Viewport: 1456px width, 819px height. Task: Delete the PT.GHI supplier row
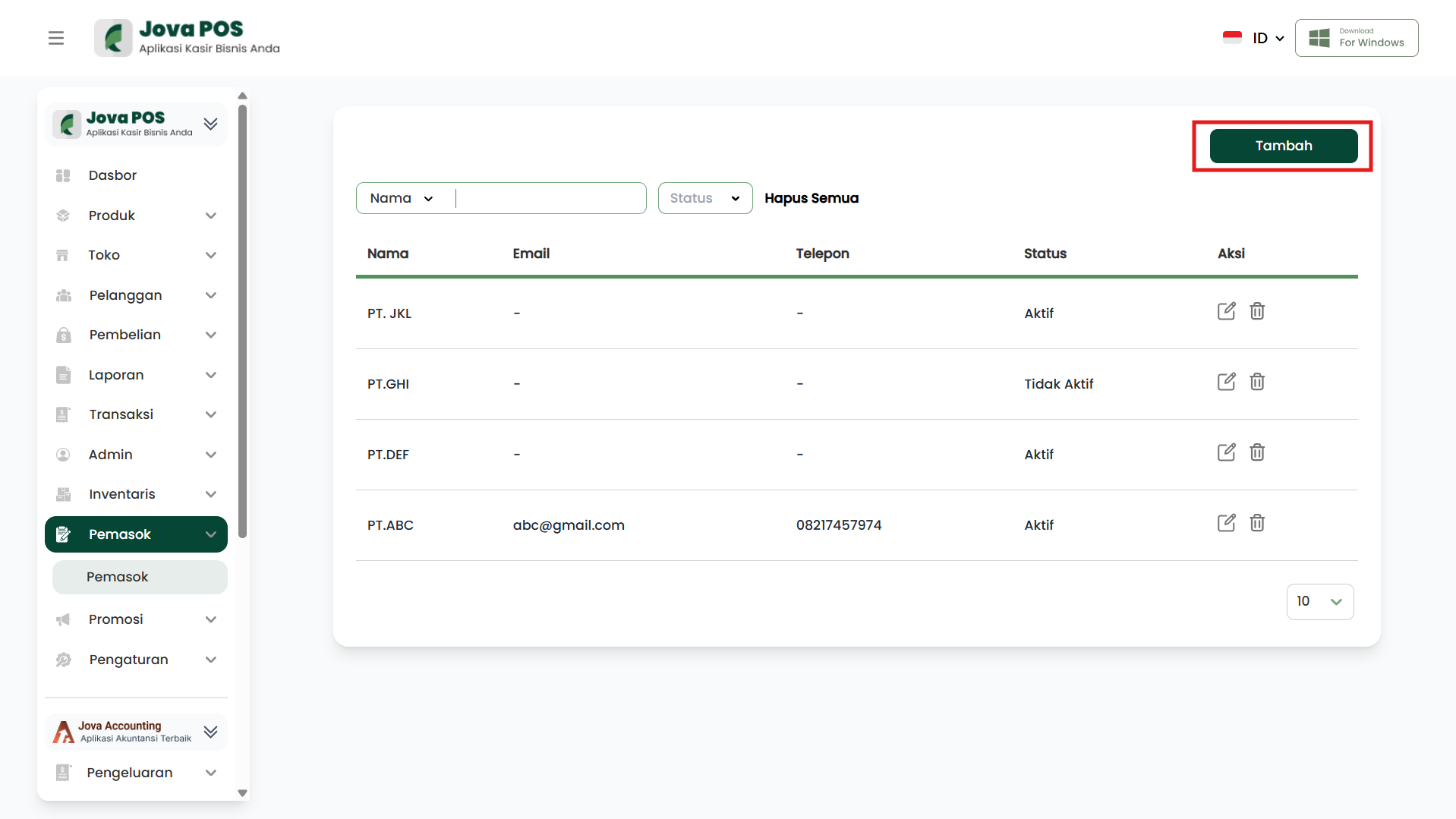(x=1257, y=382)
